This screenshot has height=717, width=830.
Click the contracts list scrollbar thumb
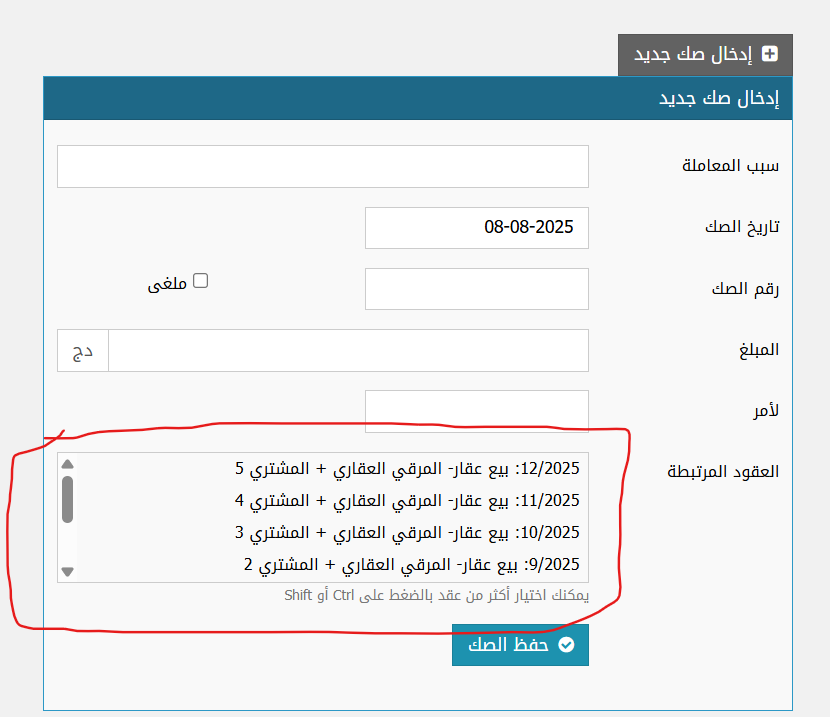68,499
